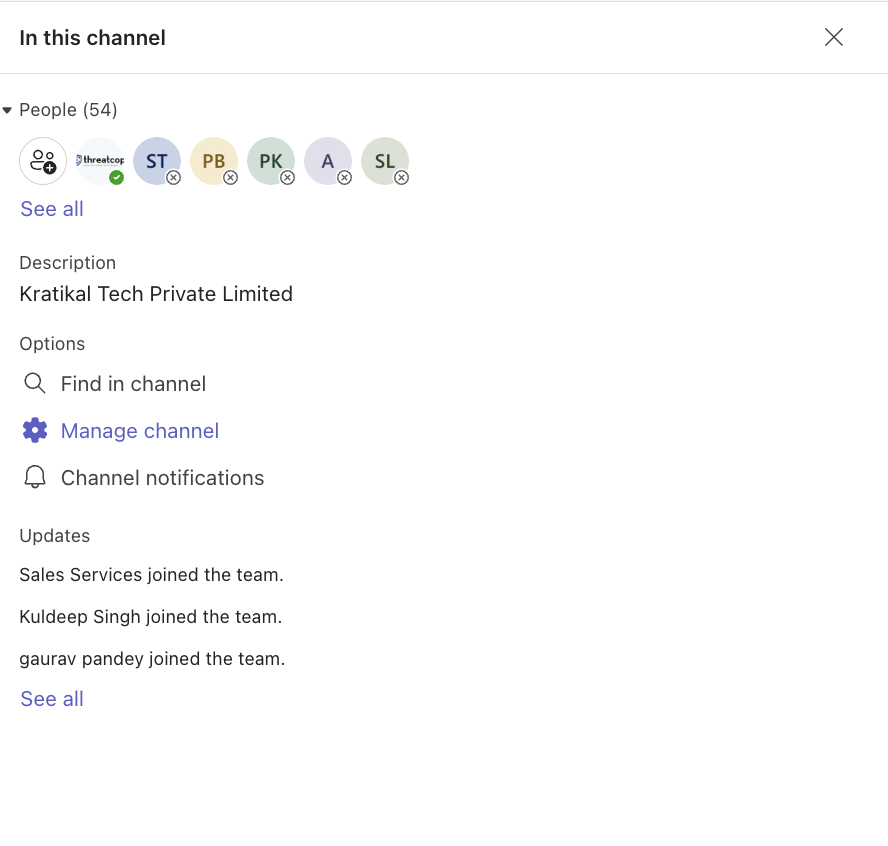
Task: Open the SL member avatar
Action: (x=385, y=161)
